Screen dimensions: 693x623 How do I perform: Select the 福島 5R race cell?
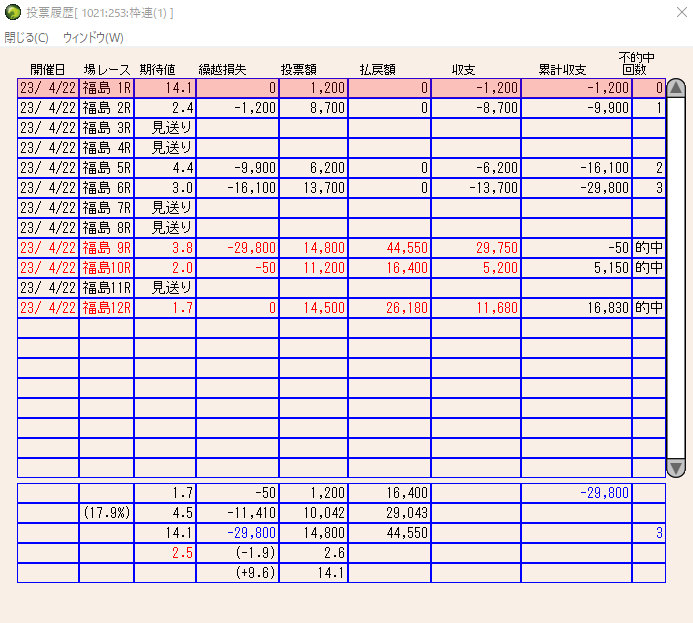(107, 168)
